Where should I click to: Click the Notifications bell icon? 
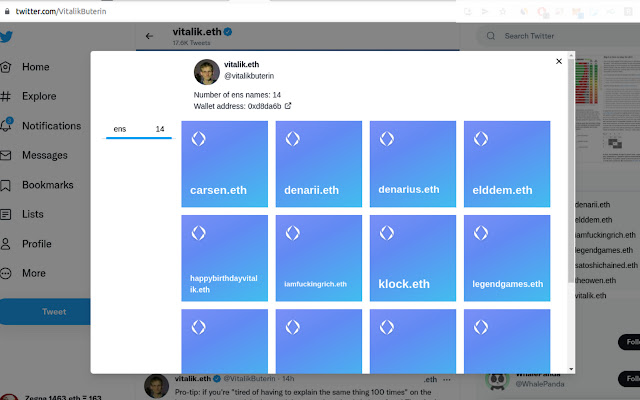tap(5, 125)
